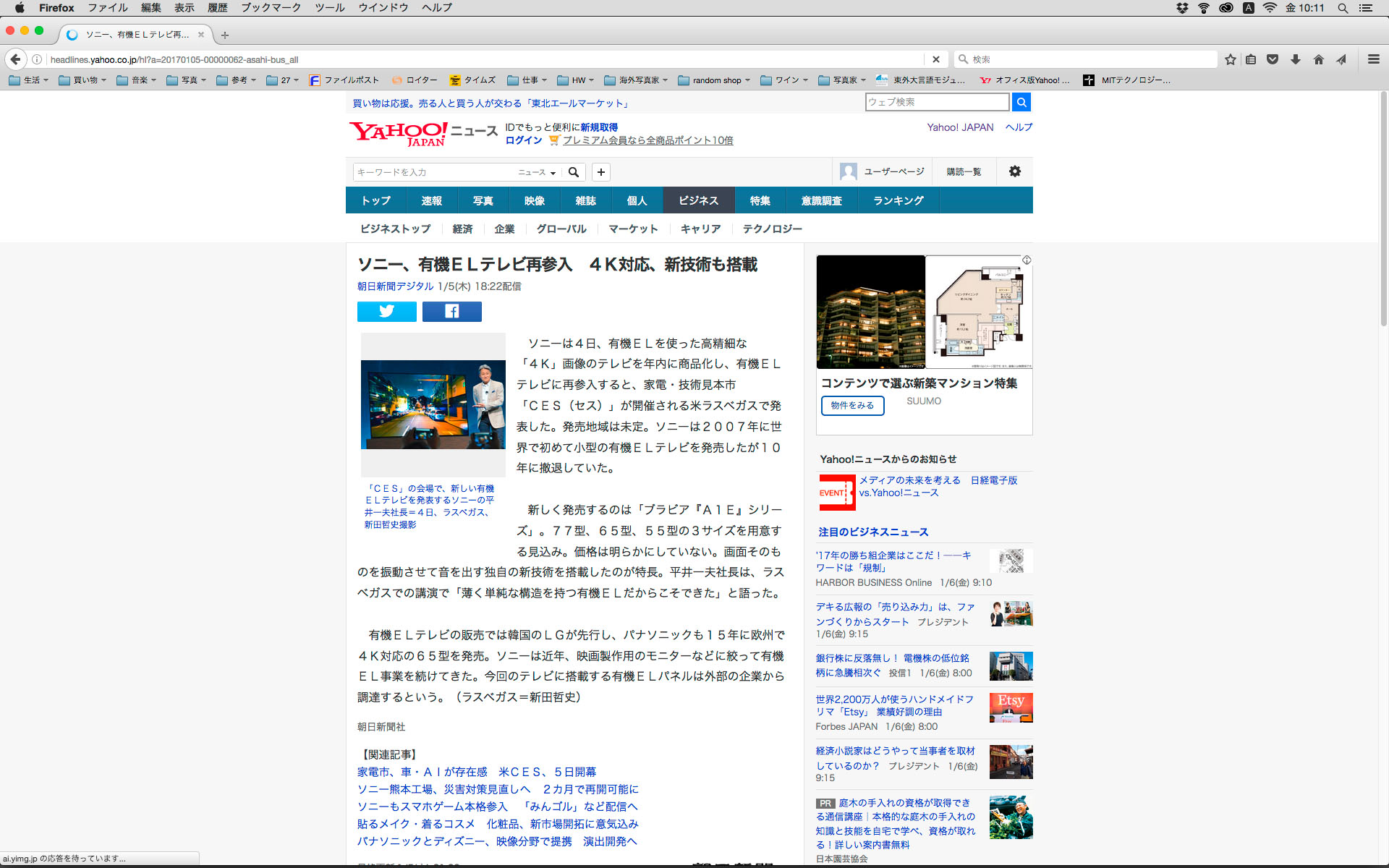Select the ランキング navigation tab

click(898, 200)
